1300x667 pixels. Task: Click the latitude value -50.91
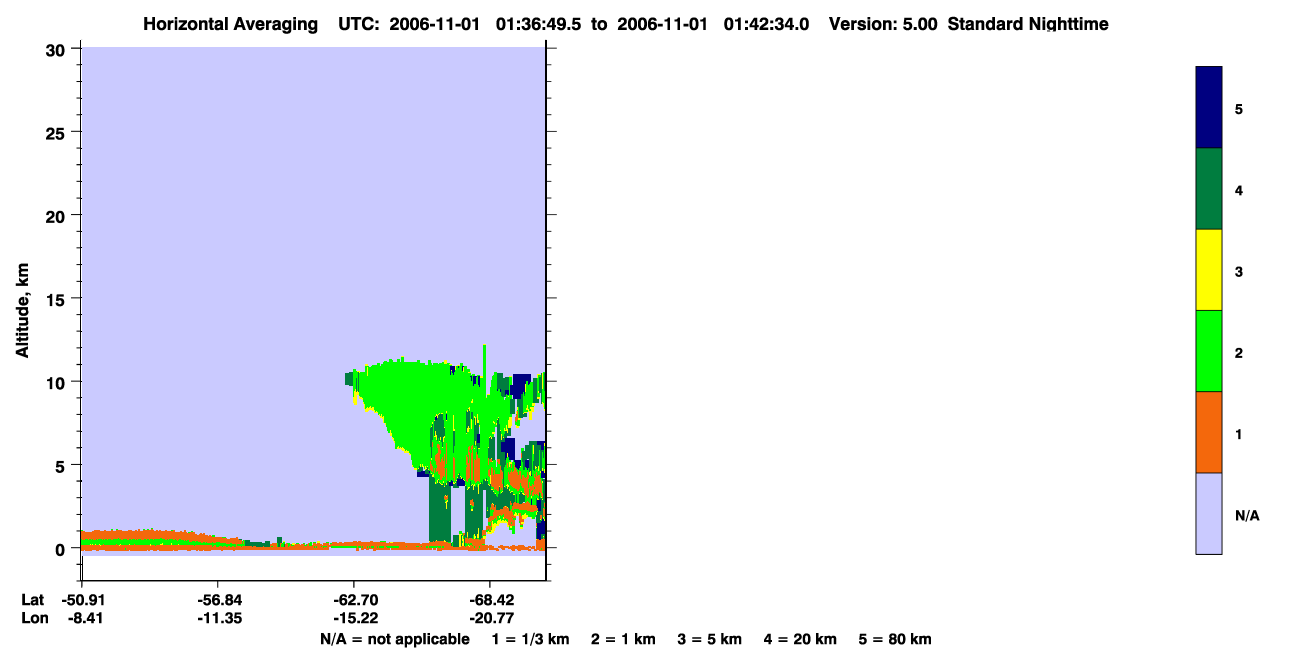[82, 601]
